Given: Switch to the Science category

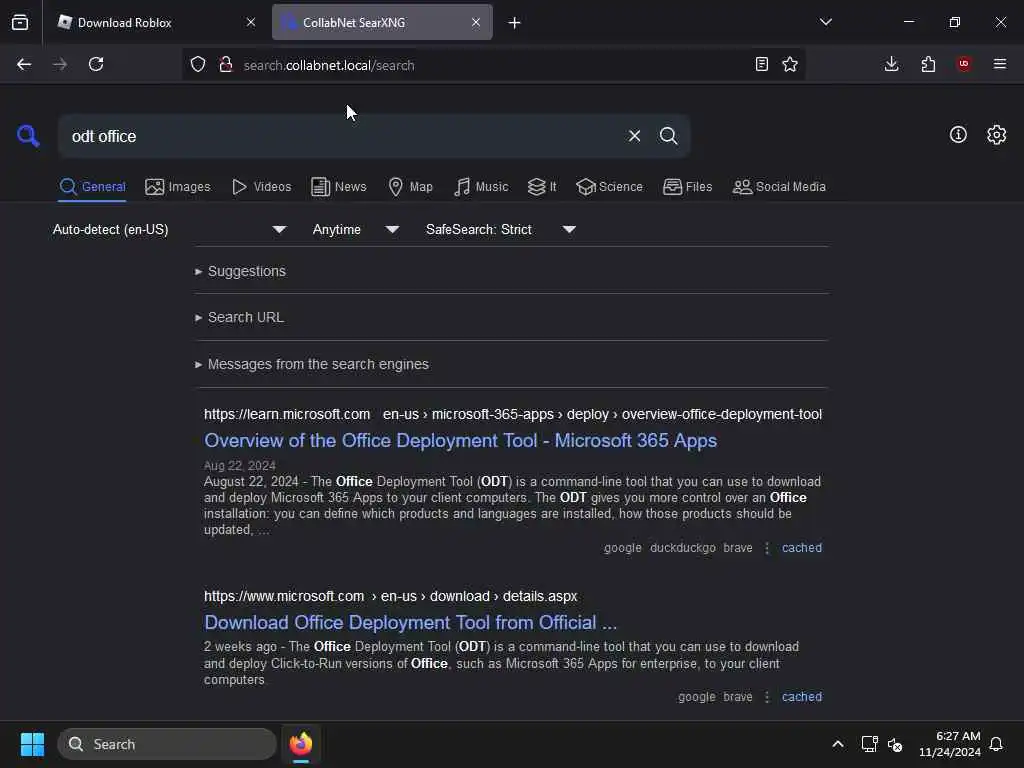Looking at the screenshot, I should pyautogui.click(x=610, y=187).
